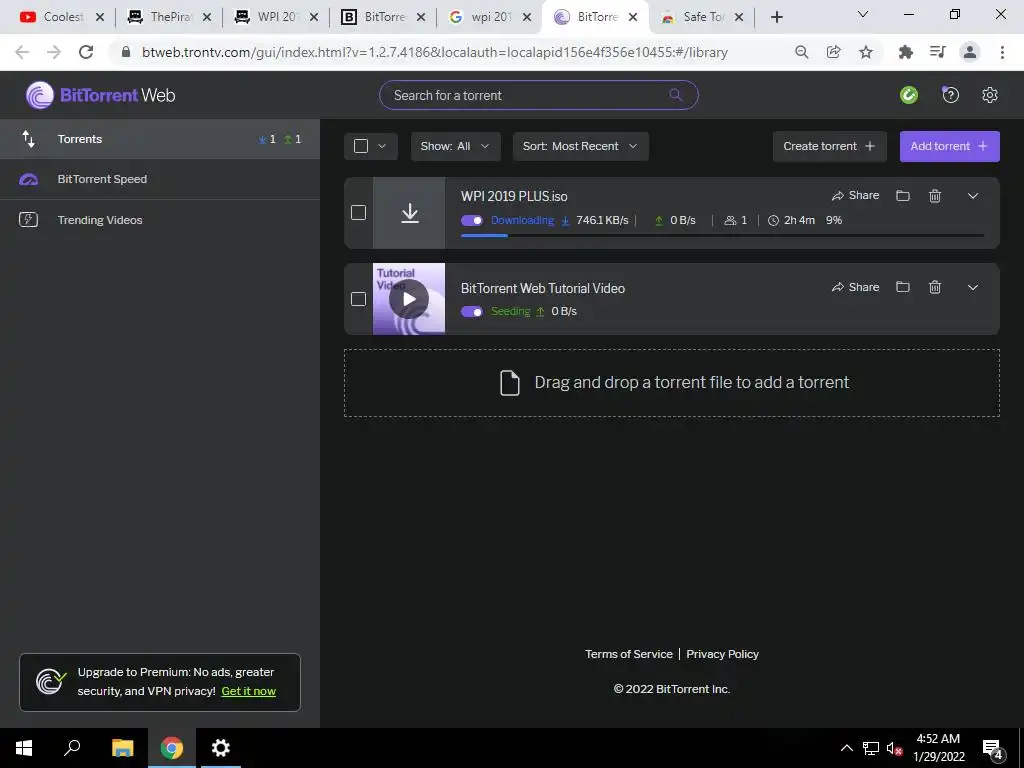Click browser Back arrow
This screenshot has width=1024, height=768.
point(22,52)
